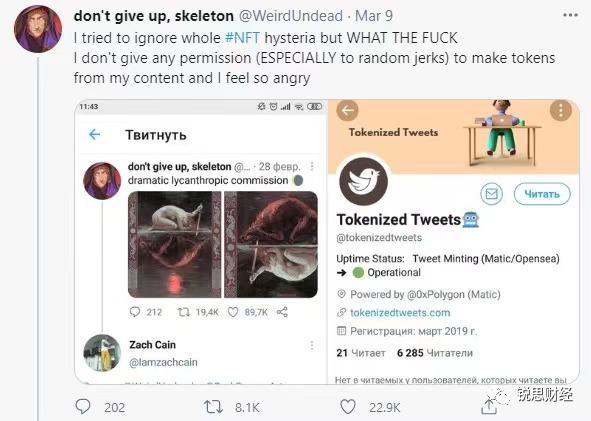Screen dimensions: 591x421
Task: Open the #NFT hashtag link
Action: click(x=242, y=38)
